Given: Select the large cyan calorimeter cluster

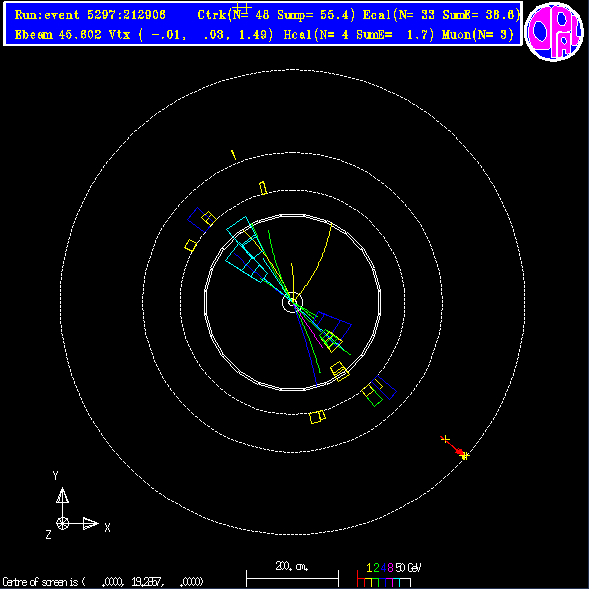Looking at the screenshot, I should coord(247,249).
